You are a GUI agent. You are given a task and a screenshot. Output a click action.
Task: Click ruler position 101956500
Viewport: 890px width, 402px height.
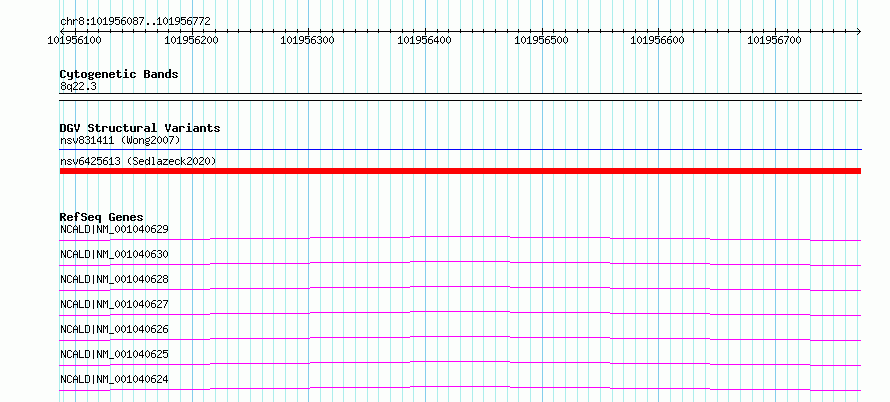click(x=541, y=40)
